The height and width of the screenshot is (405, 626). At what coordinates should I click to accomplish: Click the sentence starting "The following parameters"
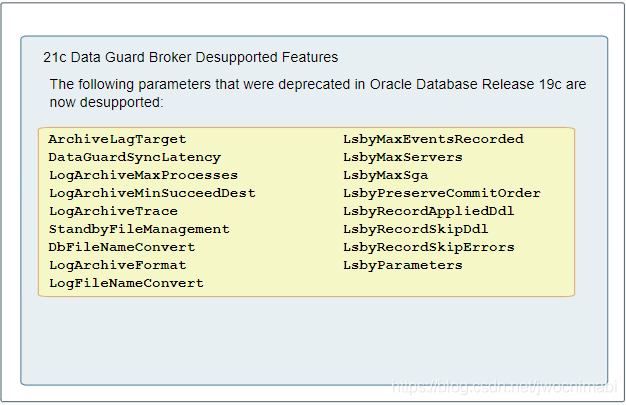pyautogui.click(x=318, y=93)
